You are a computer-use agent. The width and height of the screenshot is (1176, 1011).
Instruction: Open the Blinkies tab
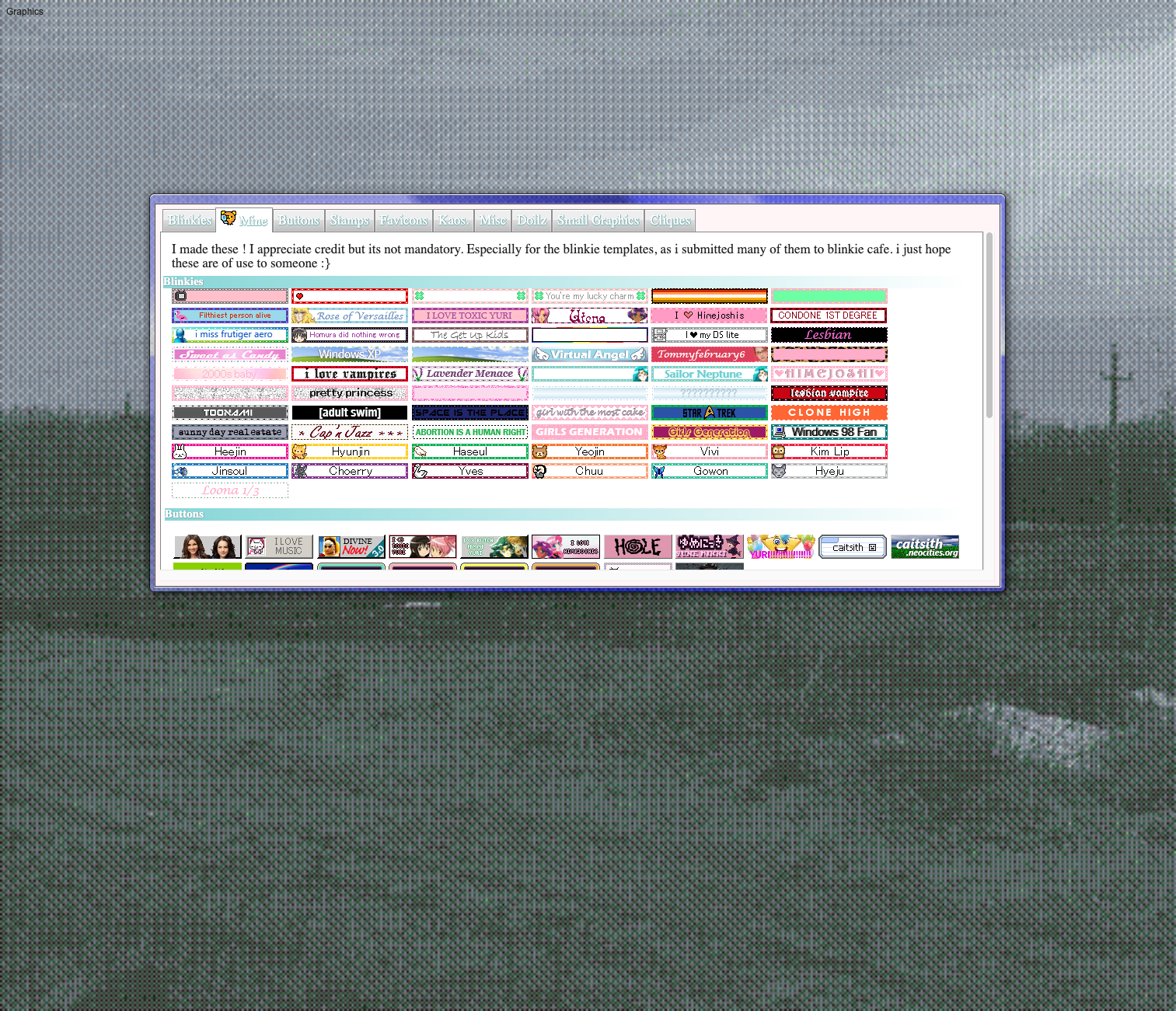point(190,221)
